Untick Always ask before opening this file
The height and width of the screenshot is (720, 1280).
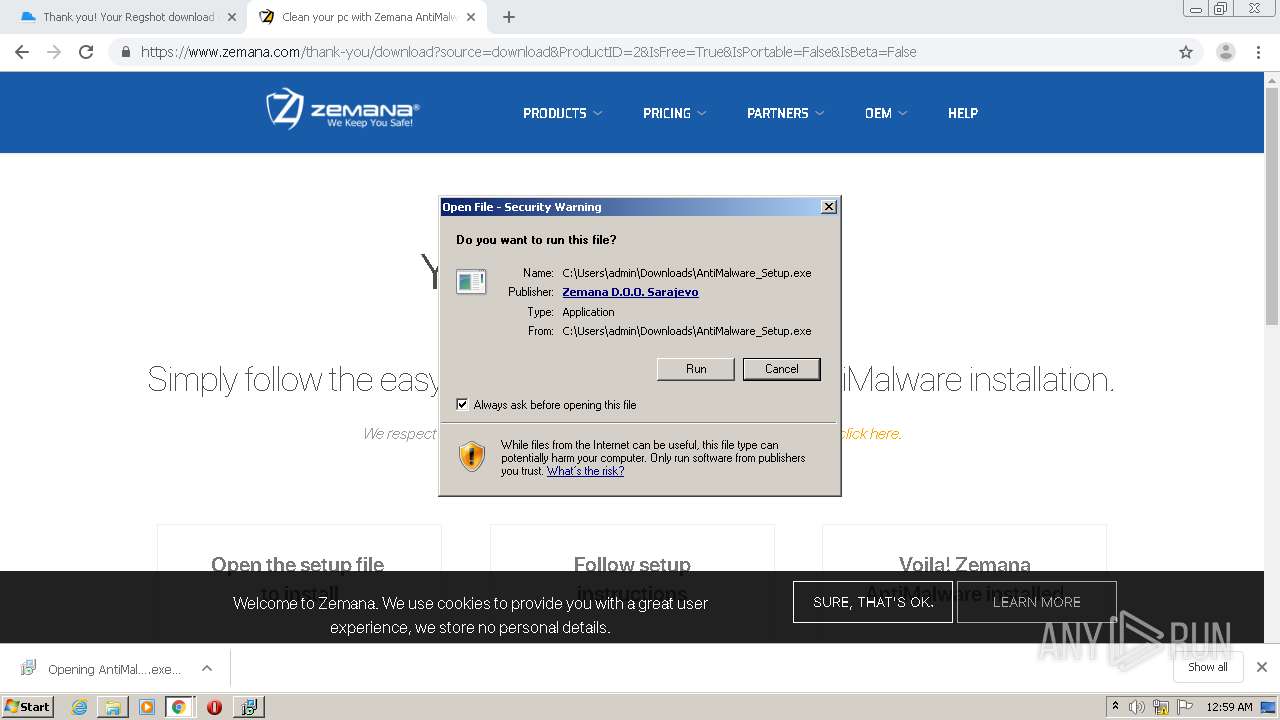[x=462, y=405]
